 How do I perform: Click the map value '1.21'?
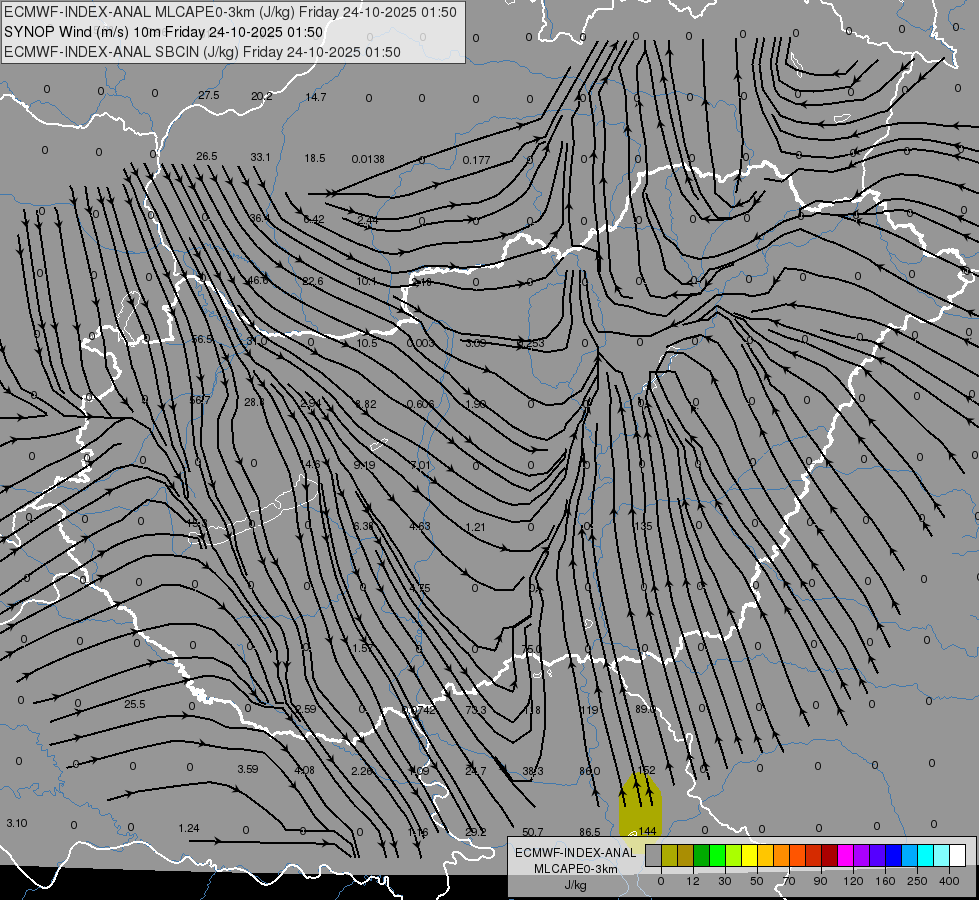click(x=475, y=527)
